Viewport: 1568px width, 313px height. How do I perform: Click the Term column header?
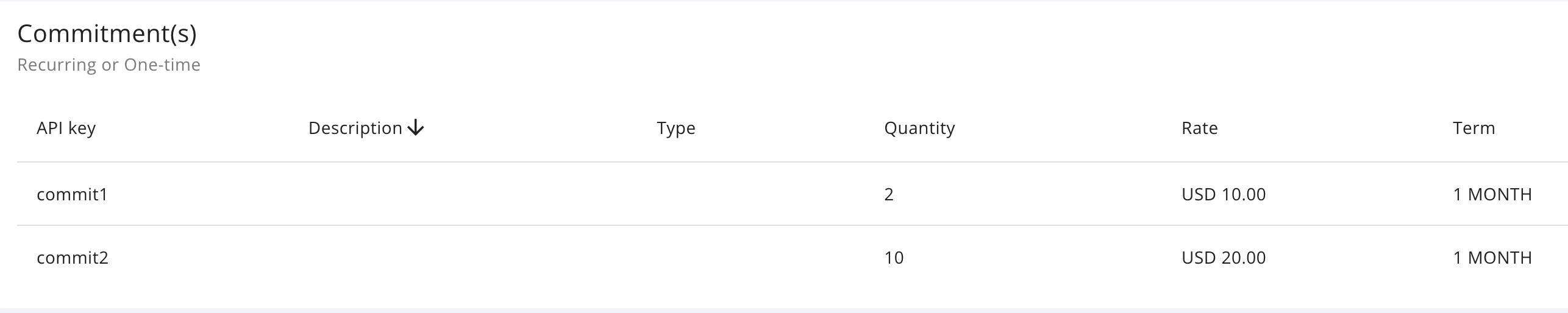tap(1473, 128)
